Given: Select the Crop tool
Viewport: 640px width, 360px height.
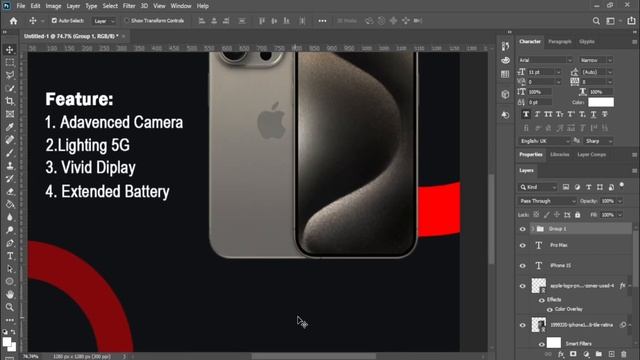Looking at the screenshot, I should 10,101.
